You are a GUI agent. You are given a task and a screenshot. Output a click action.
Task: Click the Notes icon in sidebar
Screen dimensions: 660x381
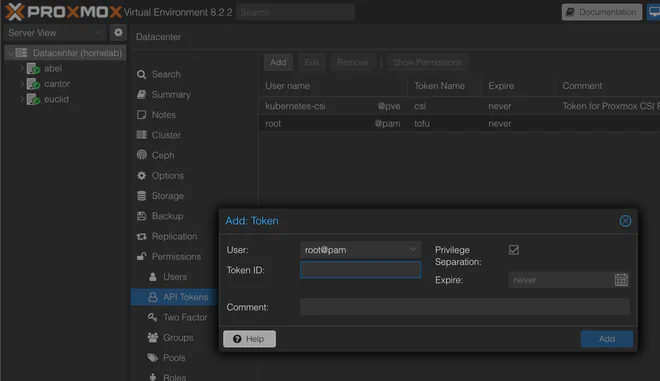pos(141,115)
